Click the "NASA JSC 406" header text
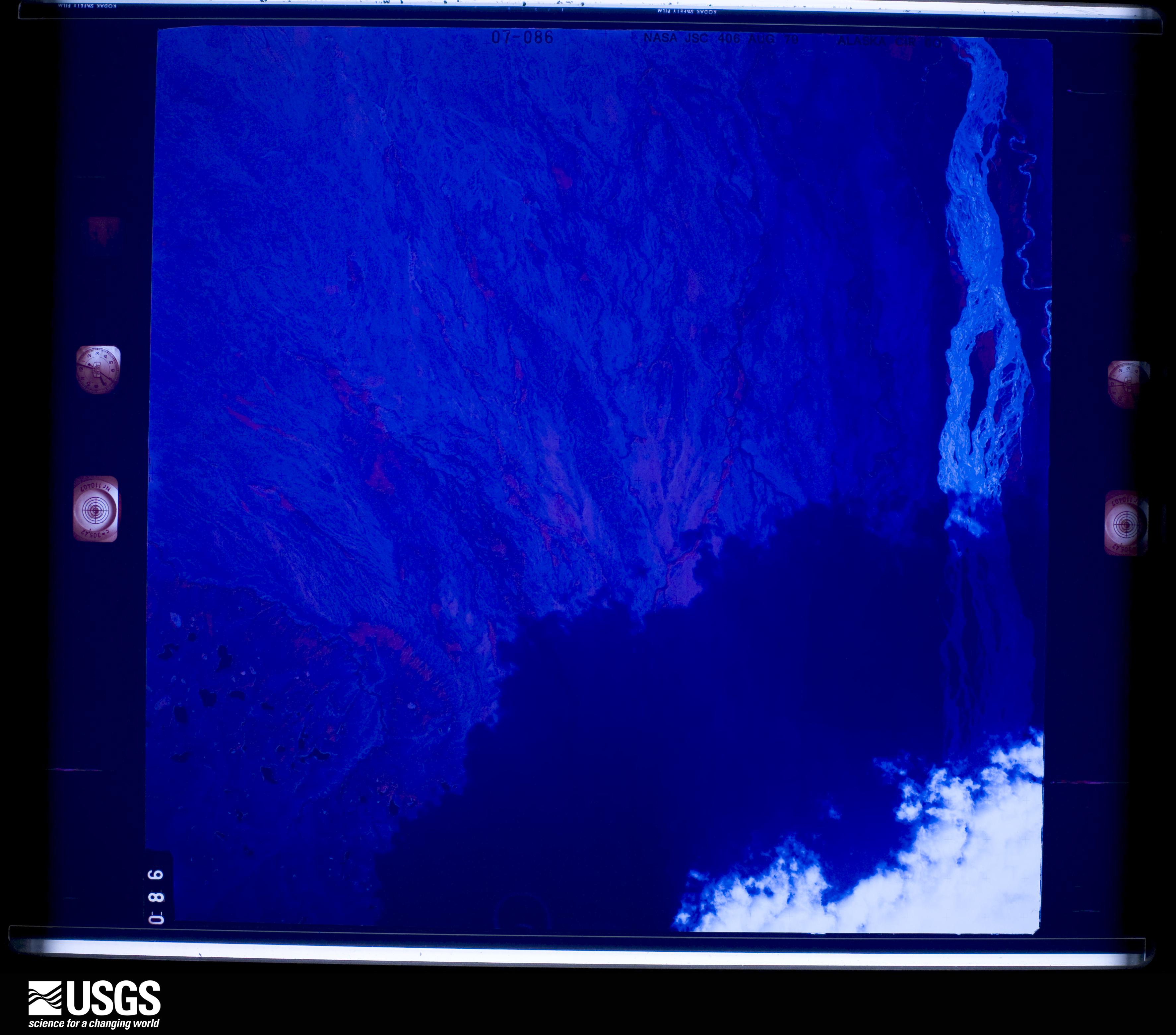Screen dimensions: 1176x1035 click(x=691, y=38)
